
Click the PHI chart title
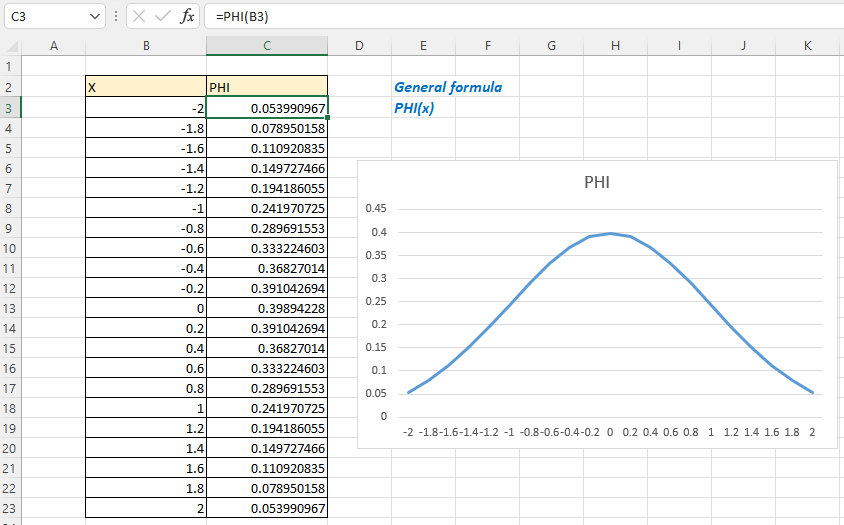pos(596,183)
